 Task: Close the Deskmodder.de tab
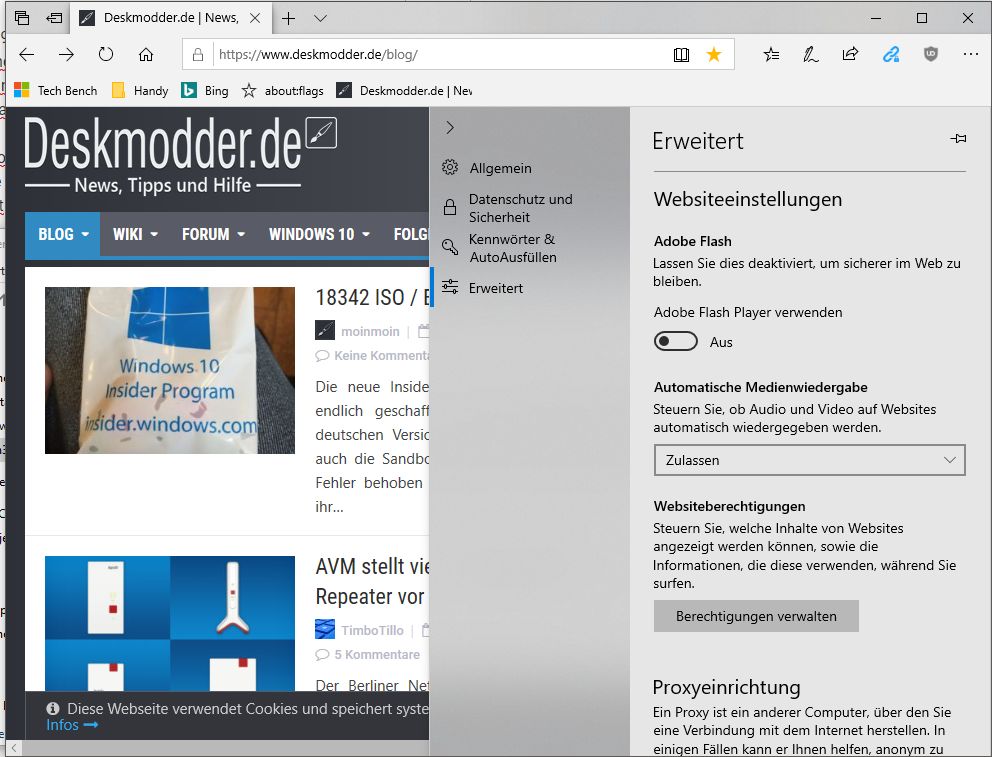255,18
